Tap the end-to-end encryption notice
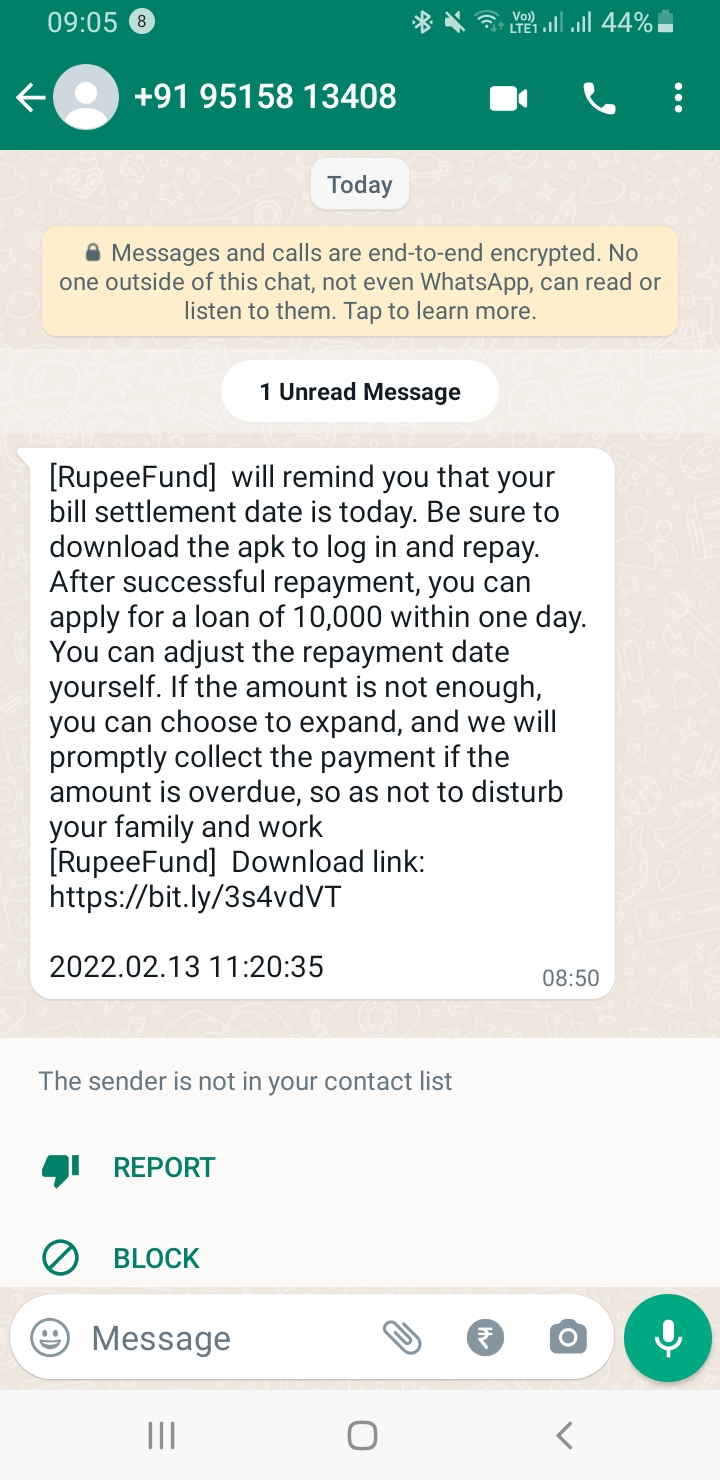The image size is (720, 1480). pyautogui.click(x=360, y=282)
